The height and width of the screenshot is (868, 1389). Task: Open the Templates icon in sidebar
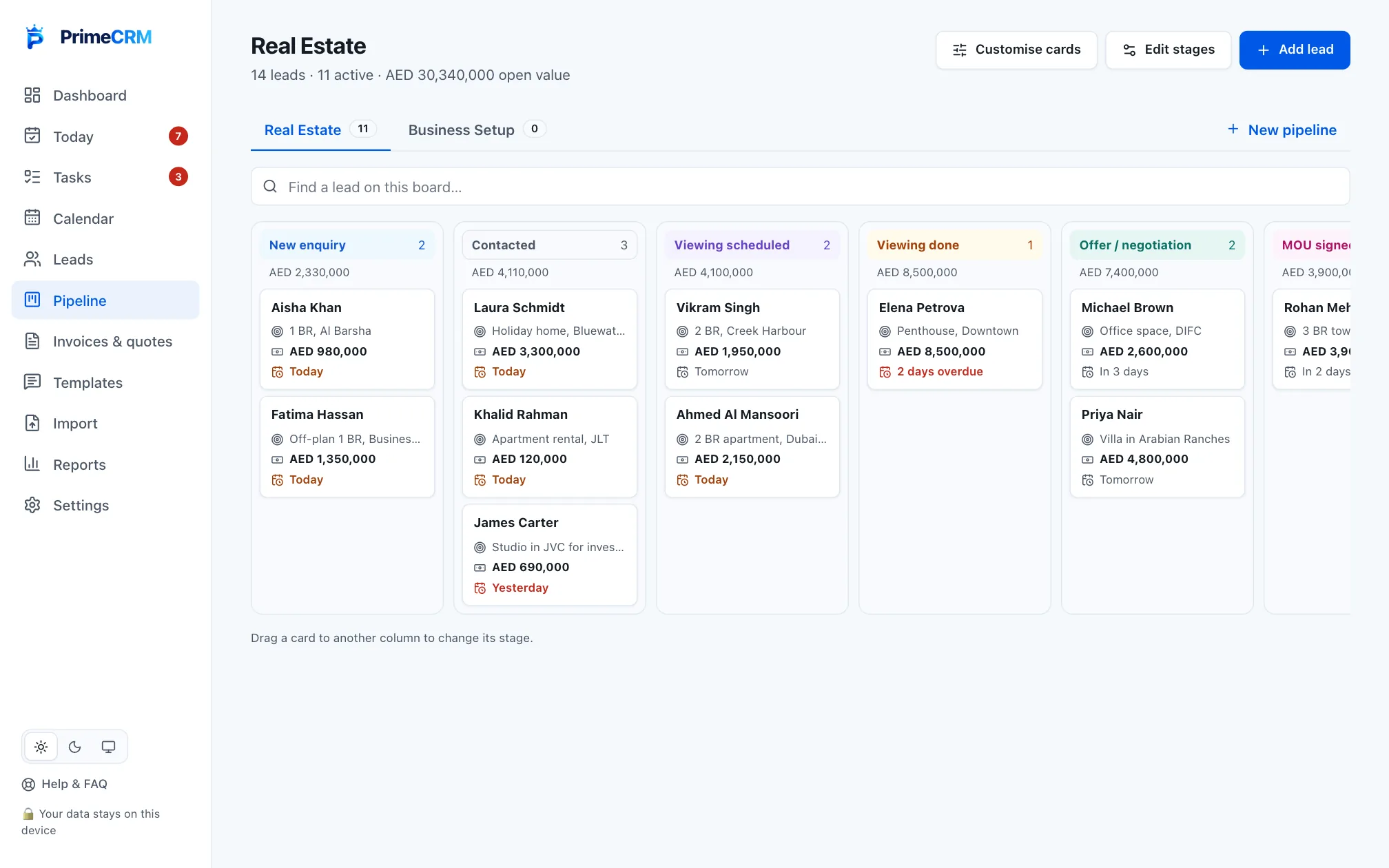(x=32, y=382)
